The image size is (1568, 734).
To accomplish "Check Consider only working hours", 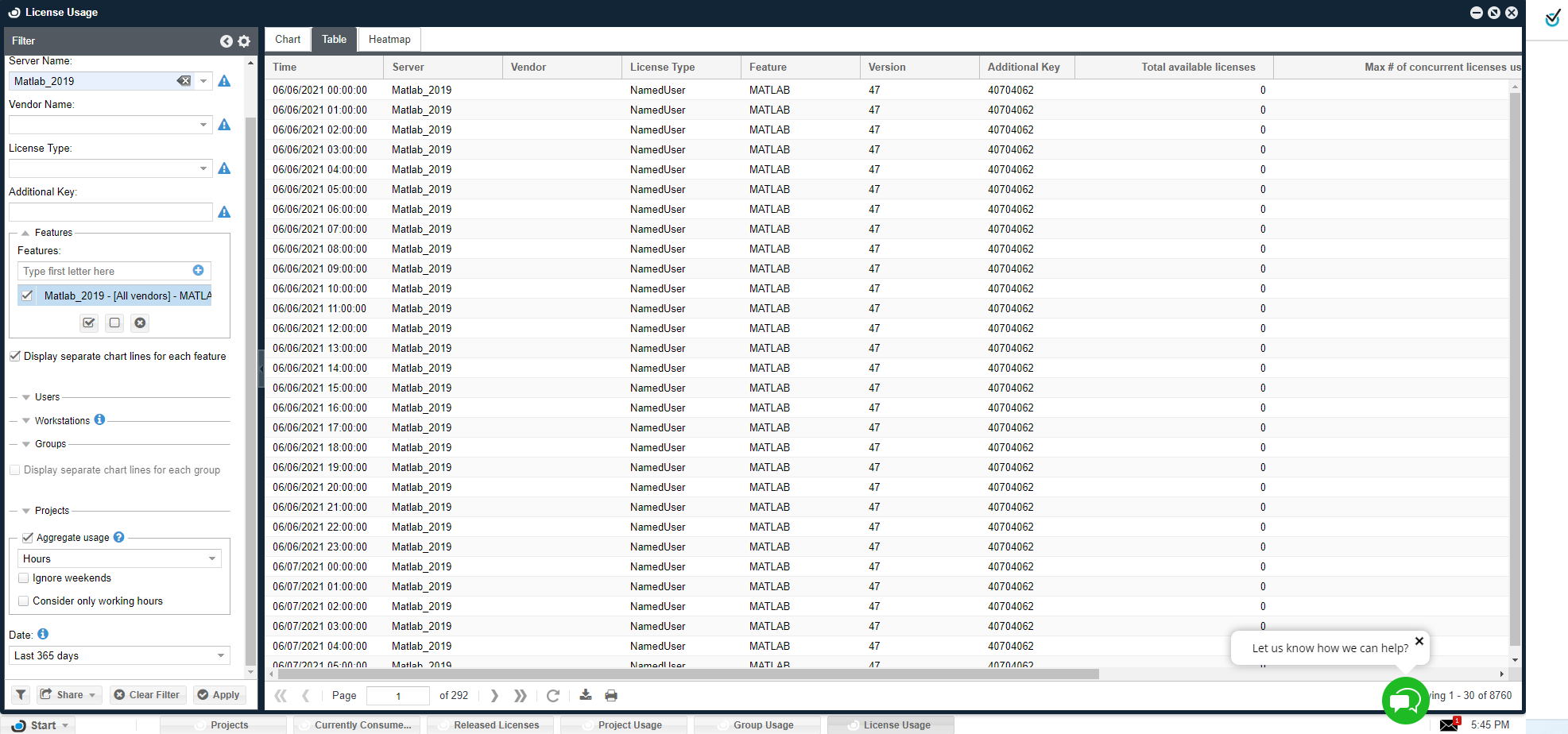I will tap(24, 601).
